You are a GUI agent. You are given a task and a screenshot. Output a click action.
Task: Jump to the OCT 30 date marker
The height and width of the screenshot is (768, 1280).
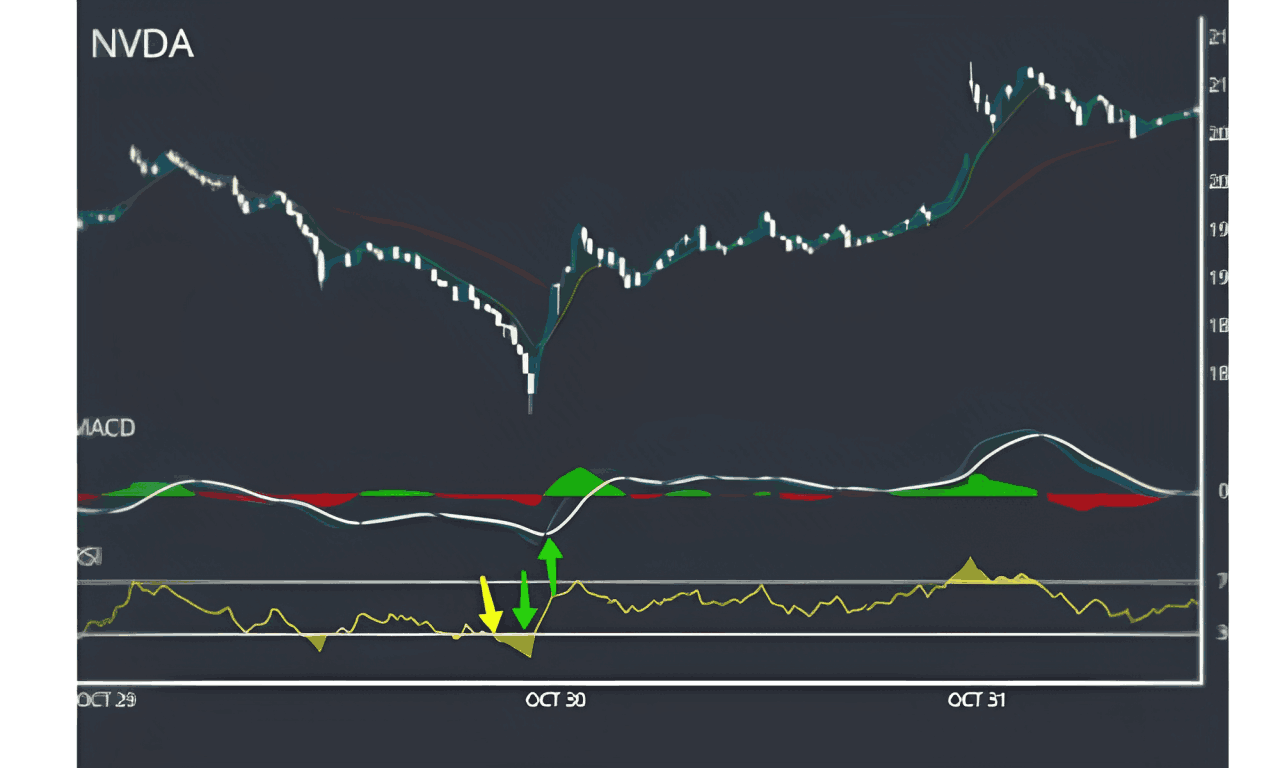click(555, 701)
